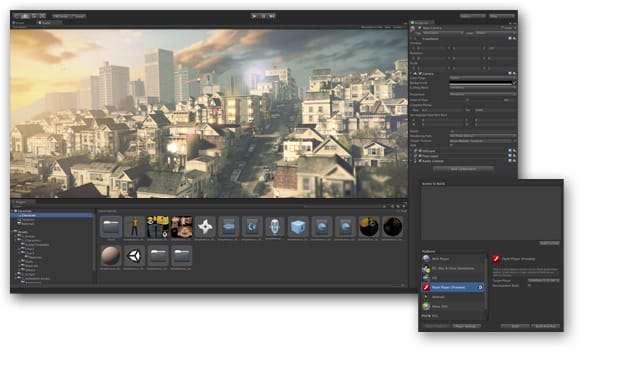Image resolution: width=620 pixels, height=373 pixels.
Task: Select the Hand tool in the top toolbar
Action: [x=17, y=16]
